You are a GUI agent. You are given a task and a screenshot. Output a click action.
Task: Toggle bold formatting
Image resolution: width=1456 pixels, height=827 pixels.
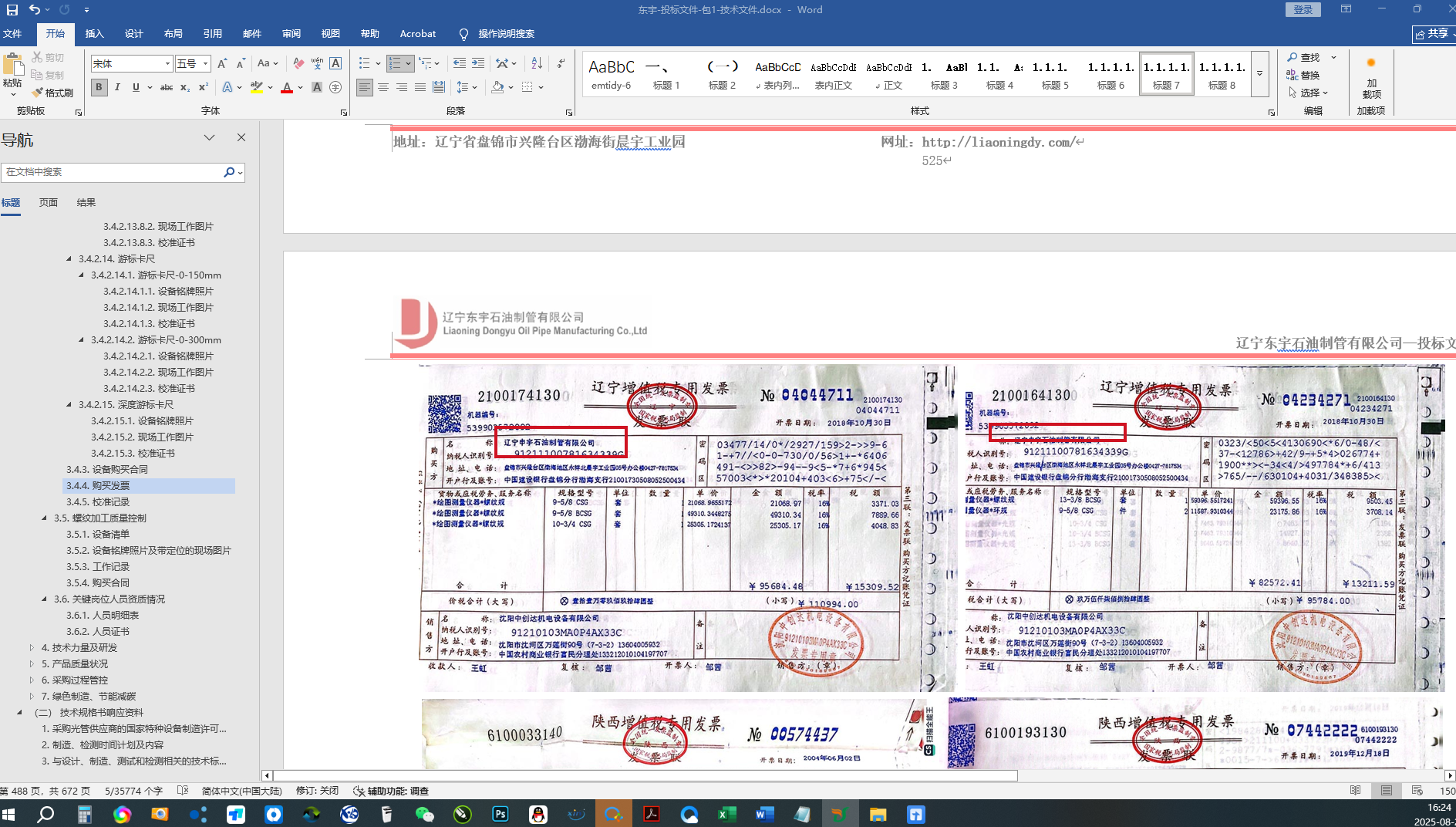(99, 88)
